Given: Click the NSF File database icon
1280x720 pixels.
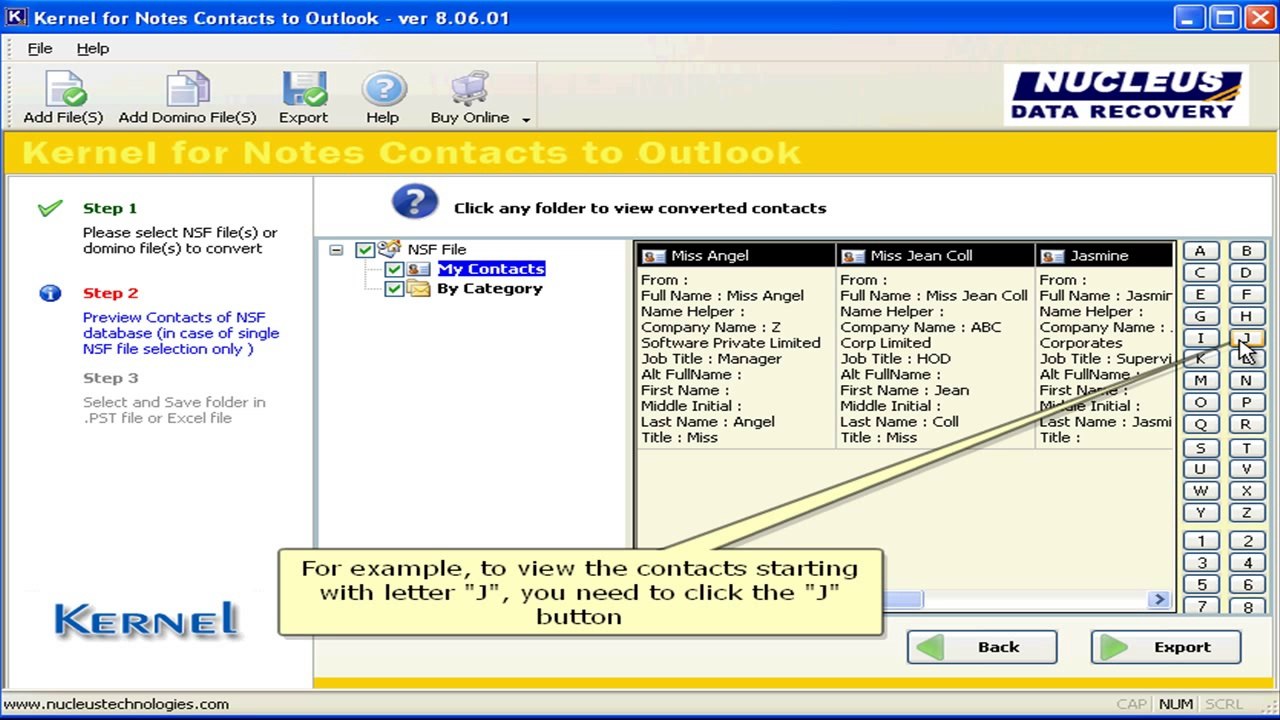Looking at the screenshot, I should pyautogui.click(x=389, y=249).
